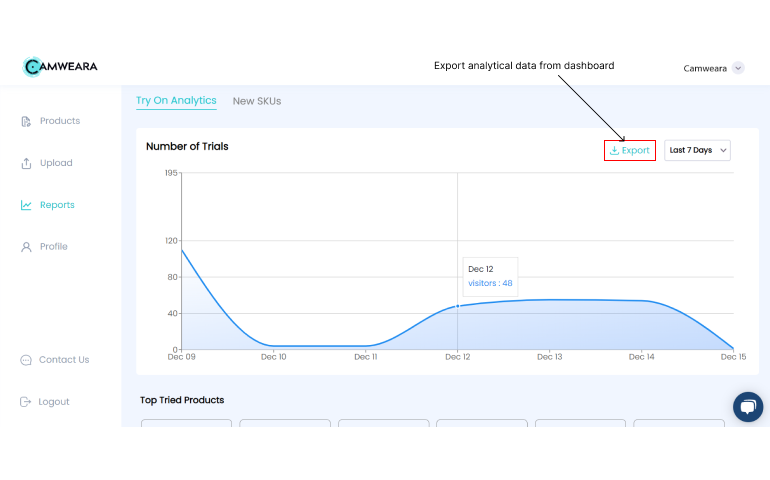Click the Reports chart icon

click(x=27, y=205)
